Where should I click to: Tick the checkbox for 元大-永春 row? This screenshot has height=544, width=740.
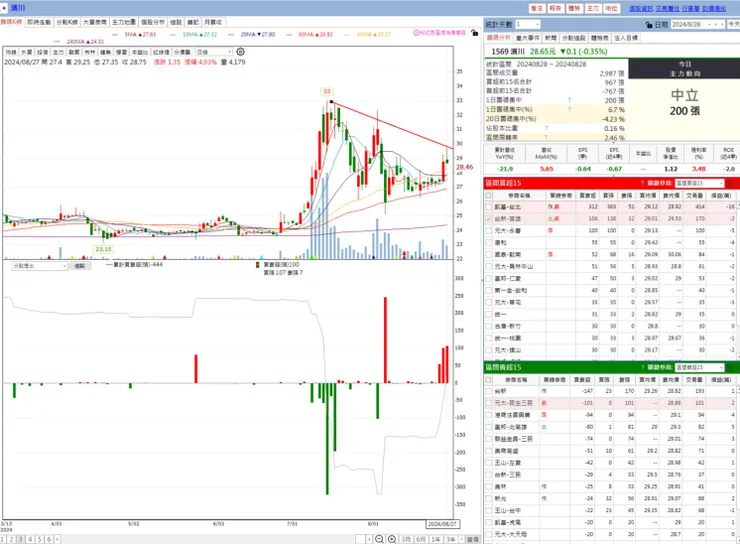coord(488,231)
